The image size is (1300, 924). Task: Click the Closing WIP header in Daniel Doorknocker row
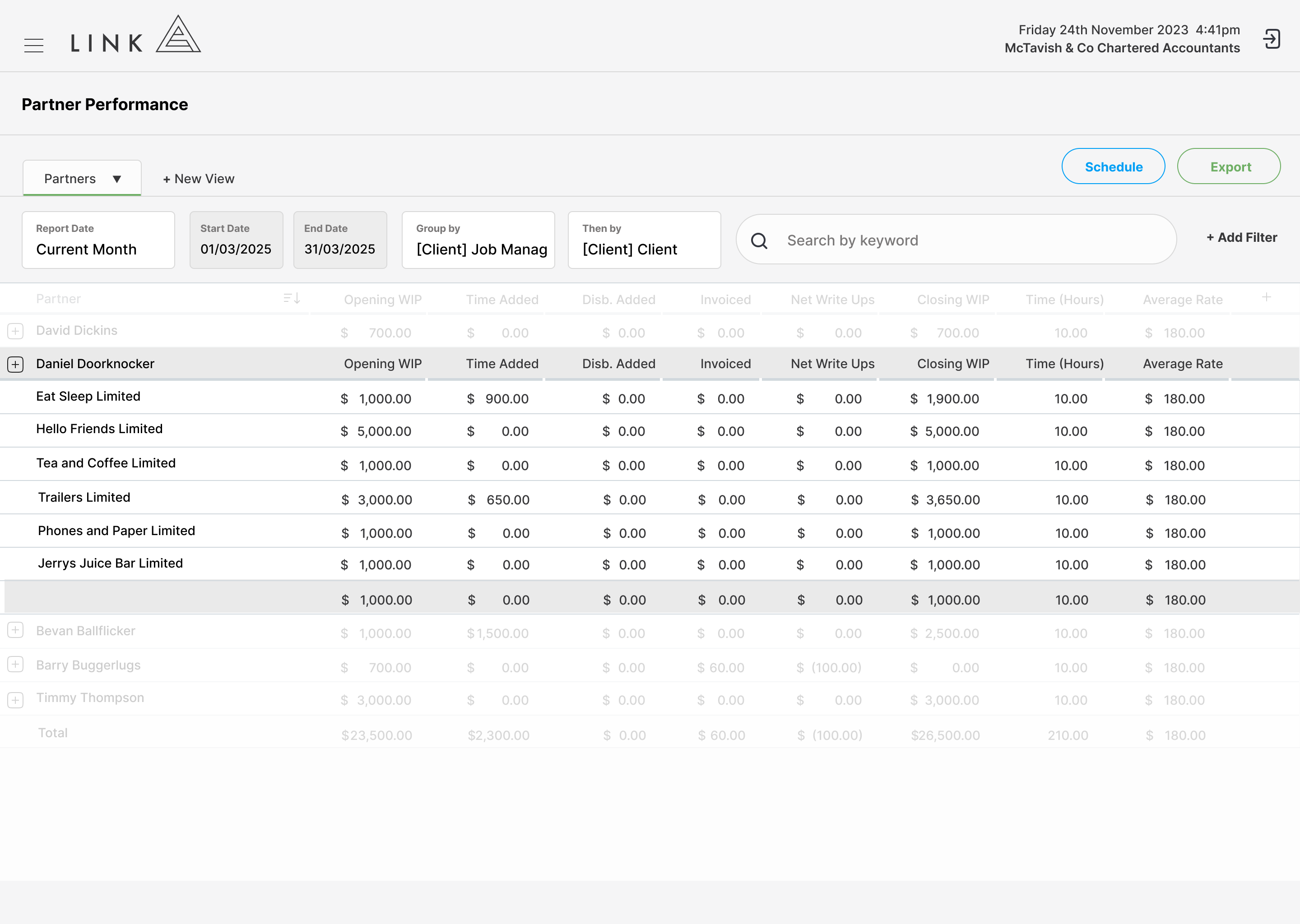pos(953,364)
